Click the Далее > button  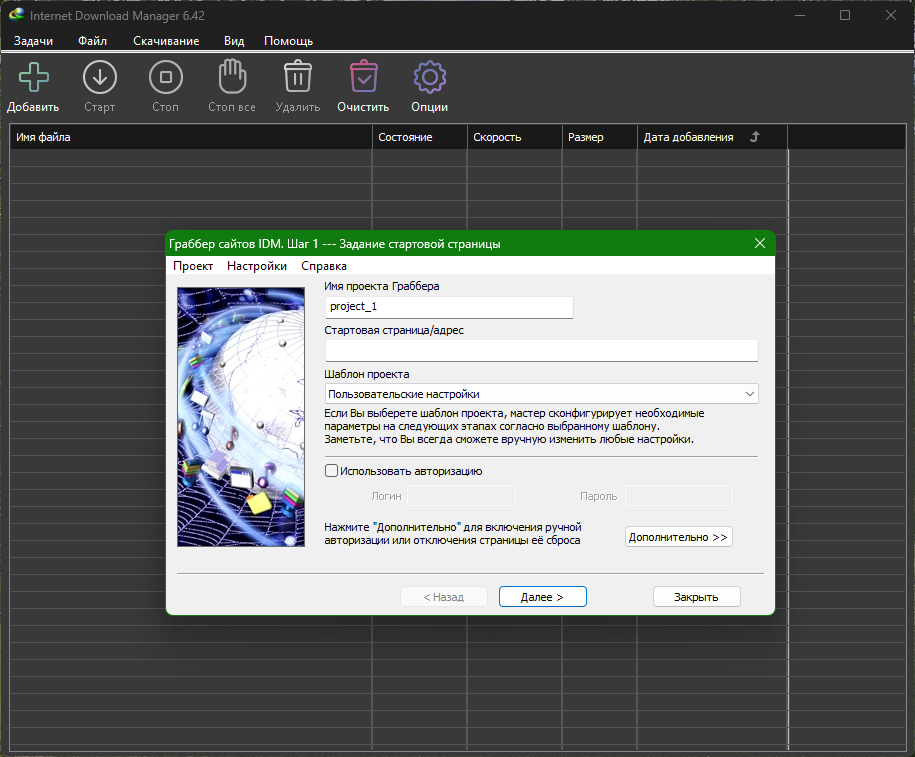[543, 596]
